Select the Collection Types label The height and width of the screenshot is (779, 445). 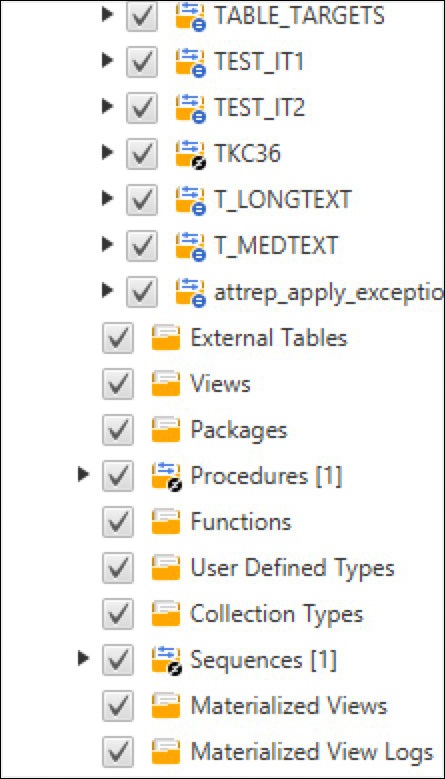click(x=277, y=614)
